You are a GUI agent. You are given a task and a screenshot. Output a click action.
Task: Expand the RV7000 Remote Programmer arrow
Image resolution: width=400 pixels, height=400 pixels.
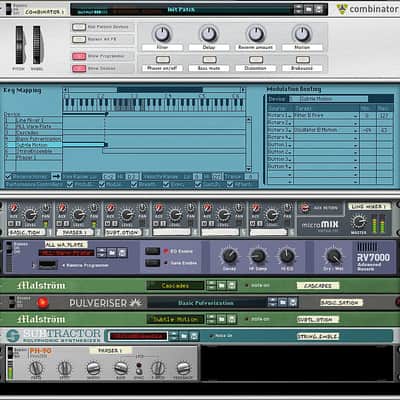(33, 266)
